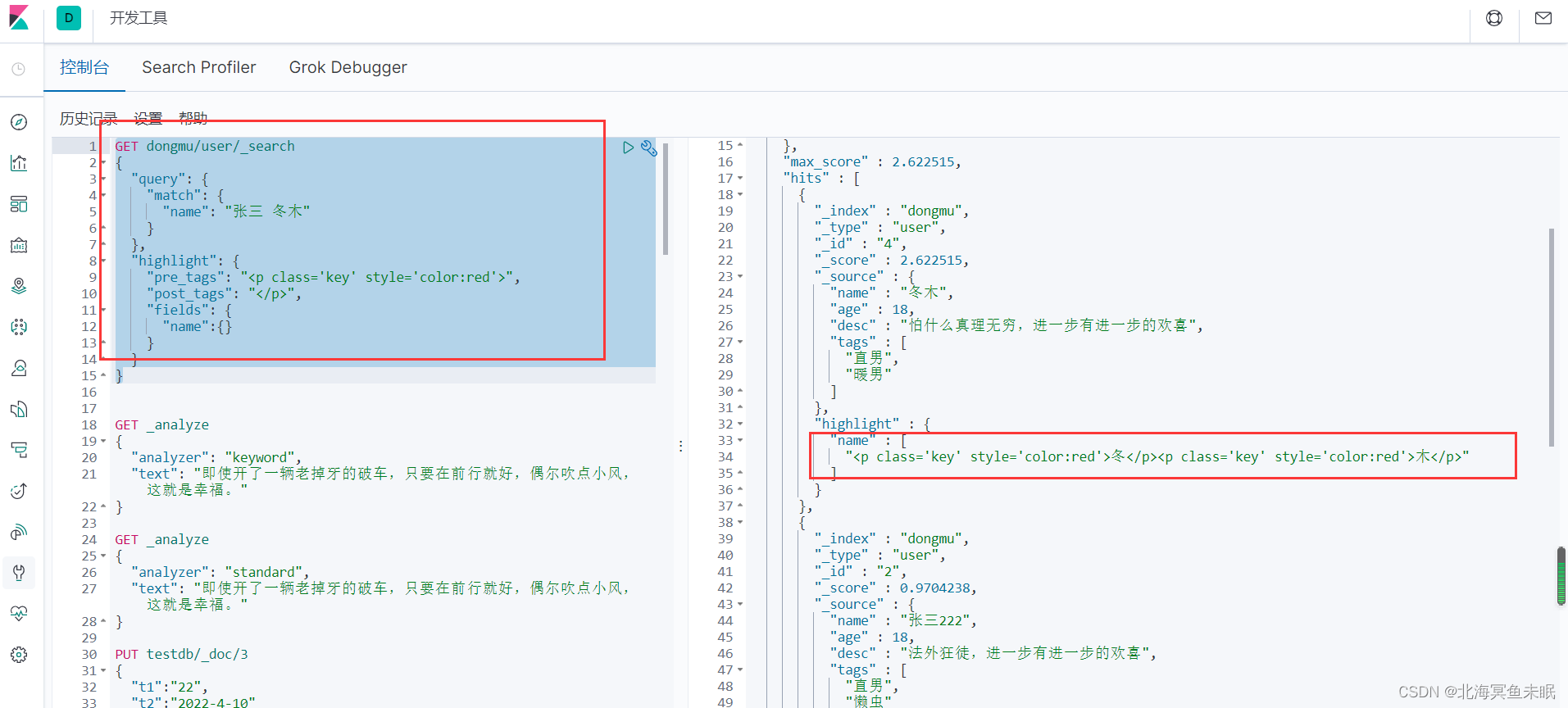Click the max_score 2.622515 output line
This screenshot has height=708, width=1568.
872,162
